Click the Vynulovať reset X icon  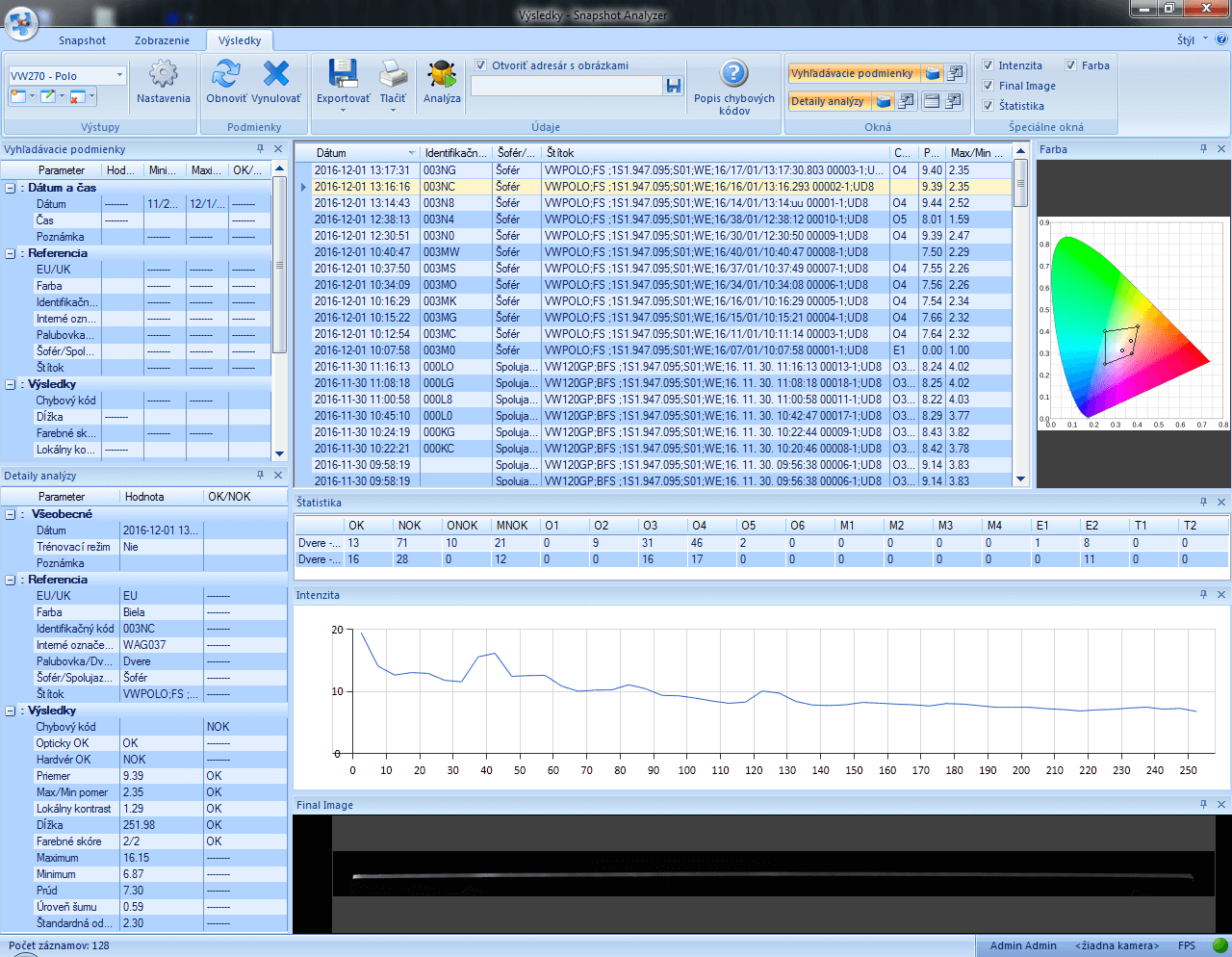tap(276, 74)
